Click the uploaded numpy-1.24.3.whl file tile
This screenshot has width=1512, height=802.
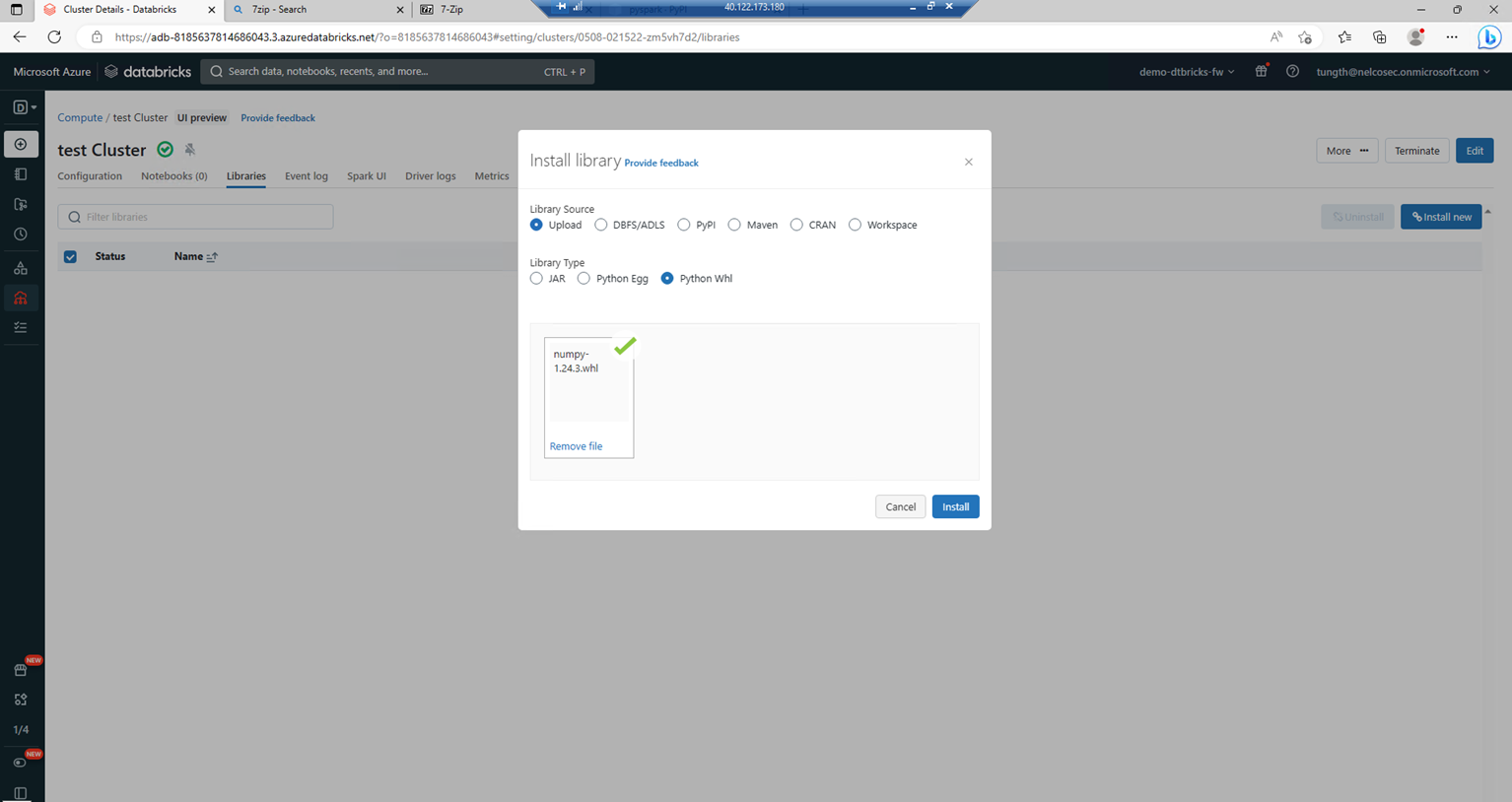[588, 398]
